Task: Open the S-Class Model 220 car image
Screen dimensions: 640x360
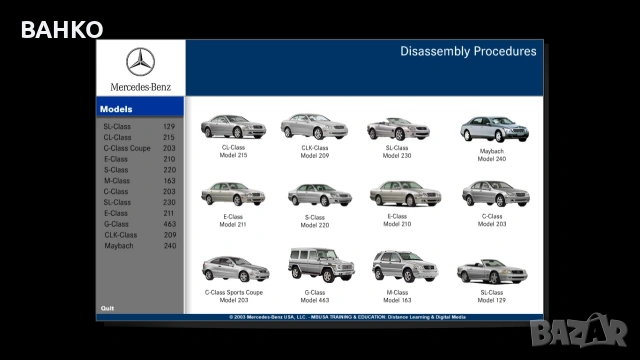Action: tap(320, 195)
